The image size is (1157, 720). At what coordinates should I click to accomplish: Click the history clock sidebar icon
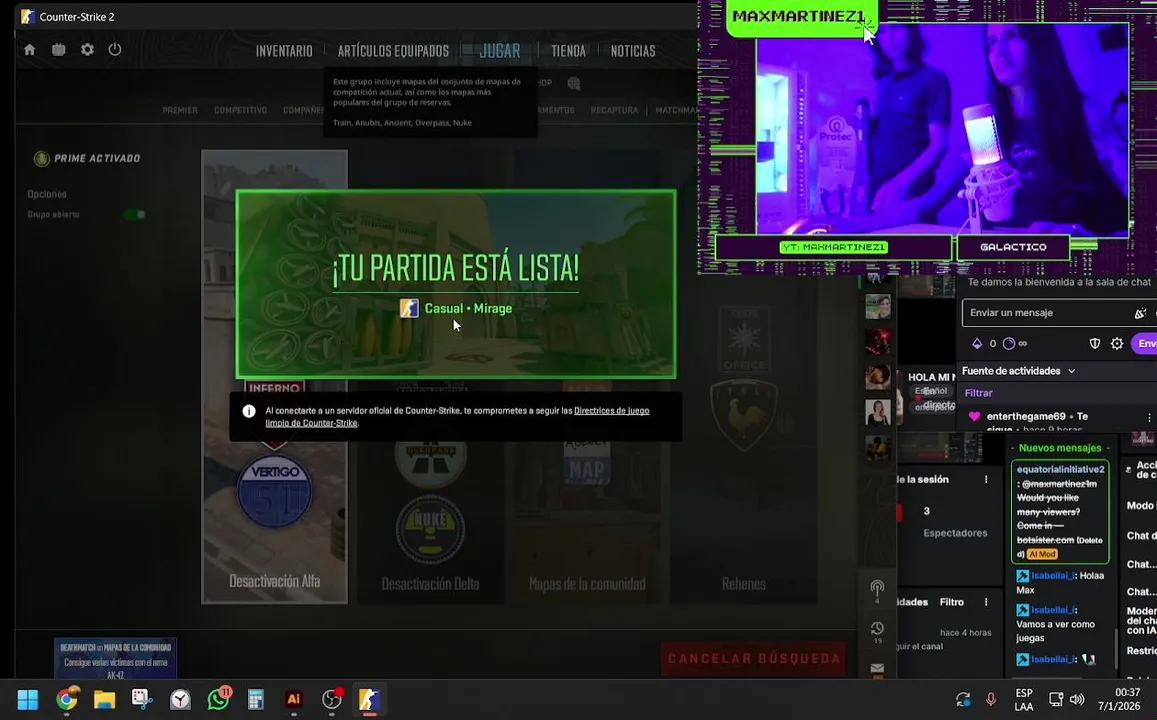coord(877,629)
